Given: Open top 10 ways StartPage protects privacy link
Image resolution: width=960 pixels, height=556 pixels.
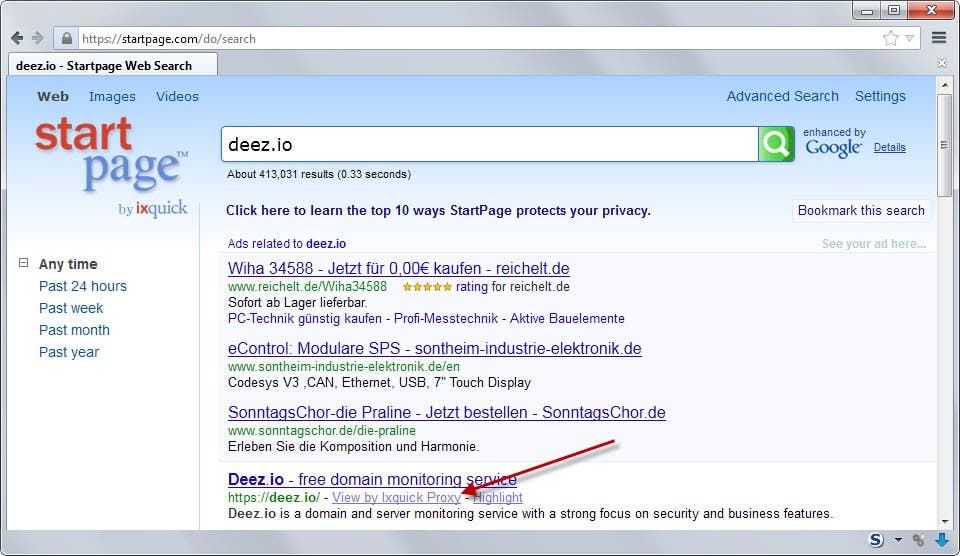Looking at the screenshot, I should [438, 211].
